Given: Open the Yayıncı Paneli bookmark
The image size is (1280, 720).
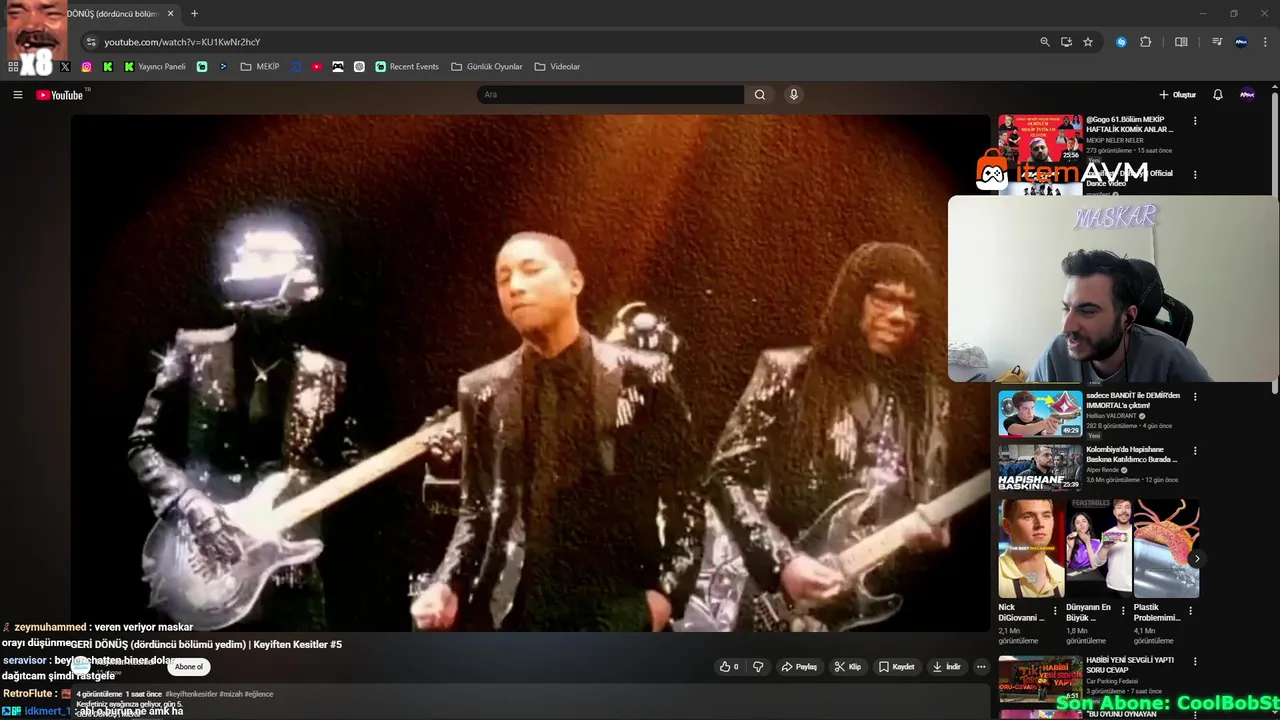Looking at the screenshot, I should tap(155, 67).
